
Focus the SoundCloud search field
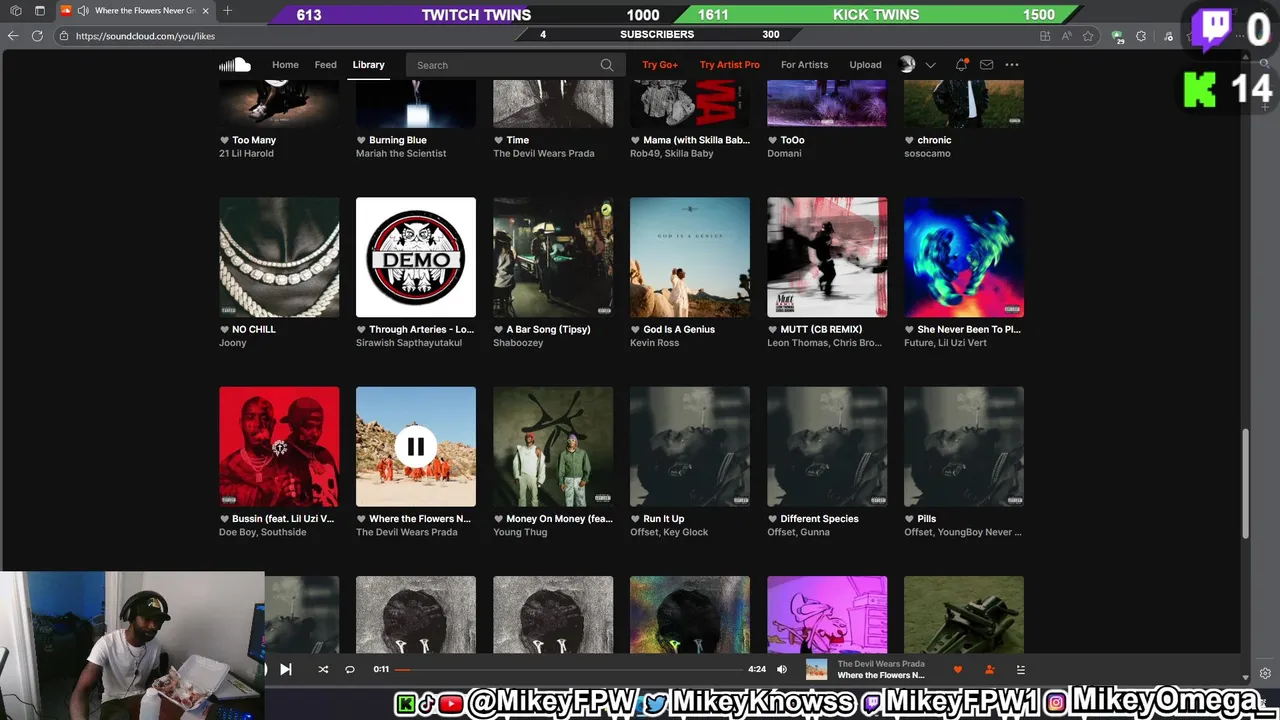tap(513, 65)
